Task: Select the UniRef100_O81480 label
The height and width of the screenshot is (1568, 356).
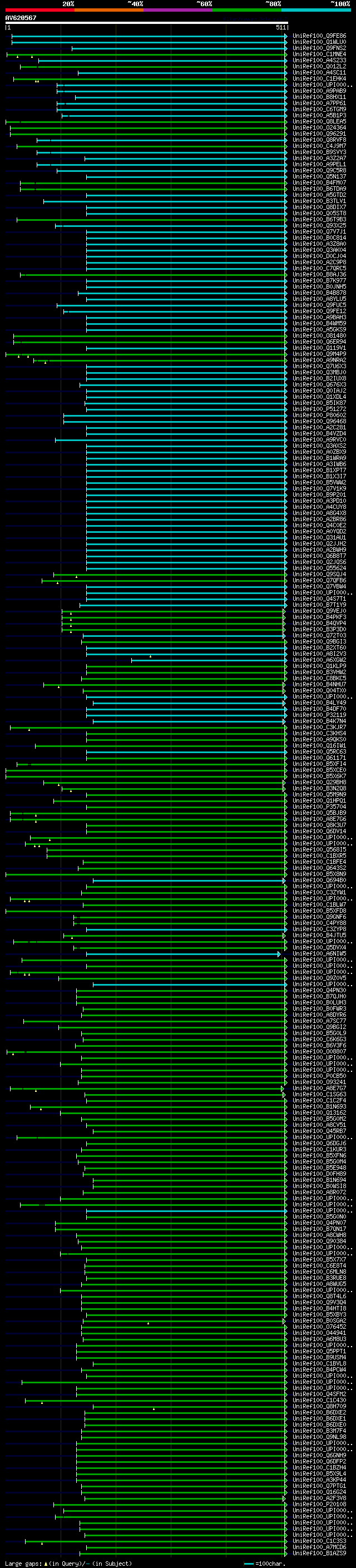Action: click(319, 335)
